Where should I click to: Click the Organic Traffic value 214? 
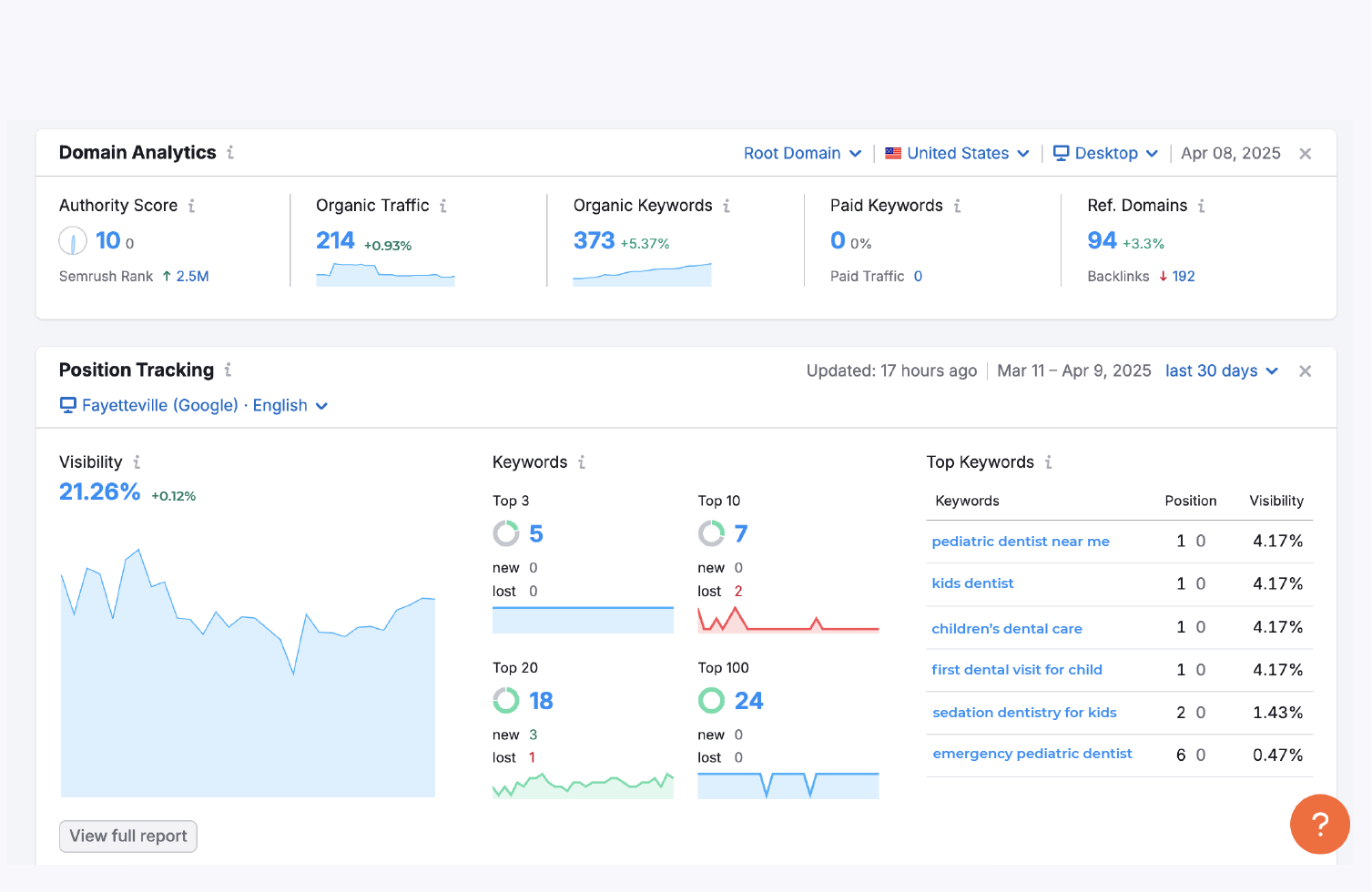coord(335,241)
